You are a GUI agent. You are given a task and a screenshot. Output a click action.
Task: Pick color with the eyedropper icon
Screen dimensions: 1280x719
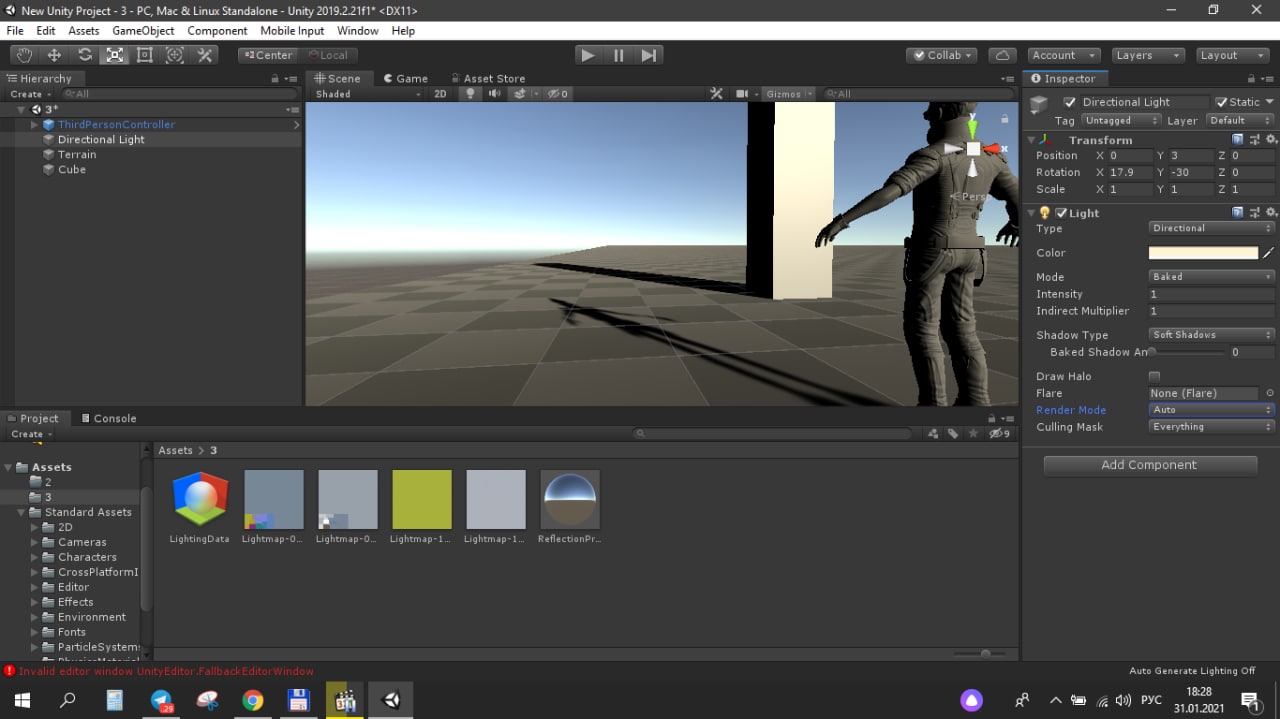click(1269, 253)
